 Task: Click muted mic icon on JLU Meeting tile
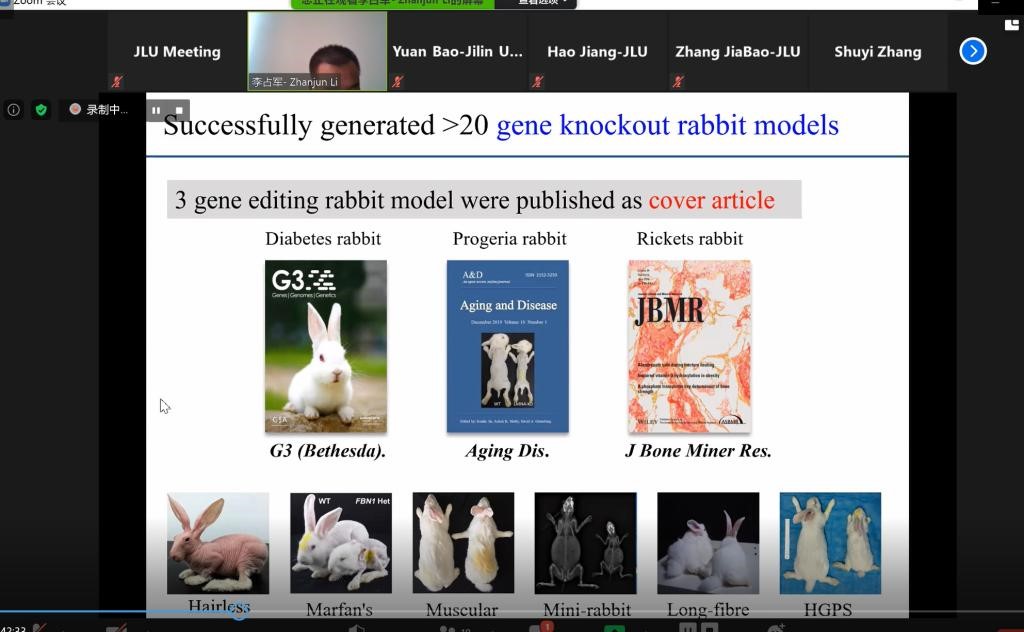click(117, 82)
